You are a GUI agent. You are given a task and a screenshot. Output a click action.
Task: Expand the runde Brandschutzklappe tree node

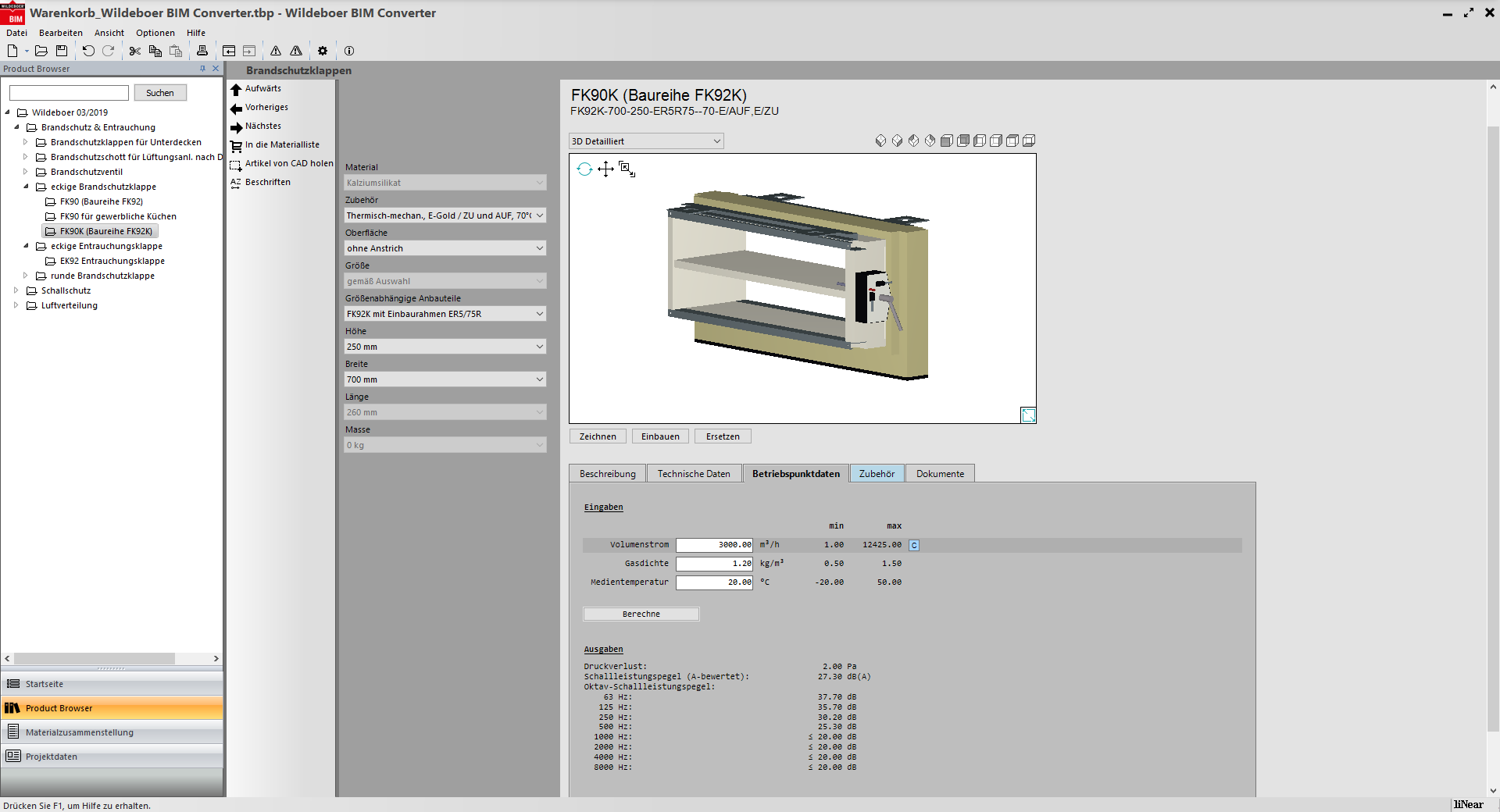(26, 276)
